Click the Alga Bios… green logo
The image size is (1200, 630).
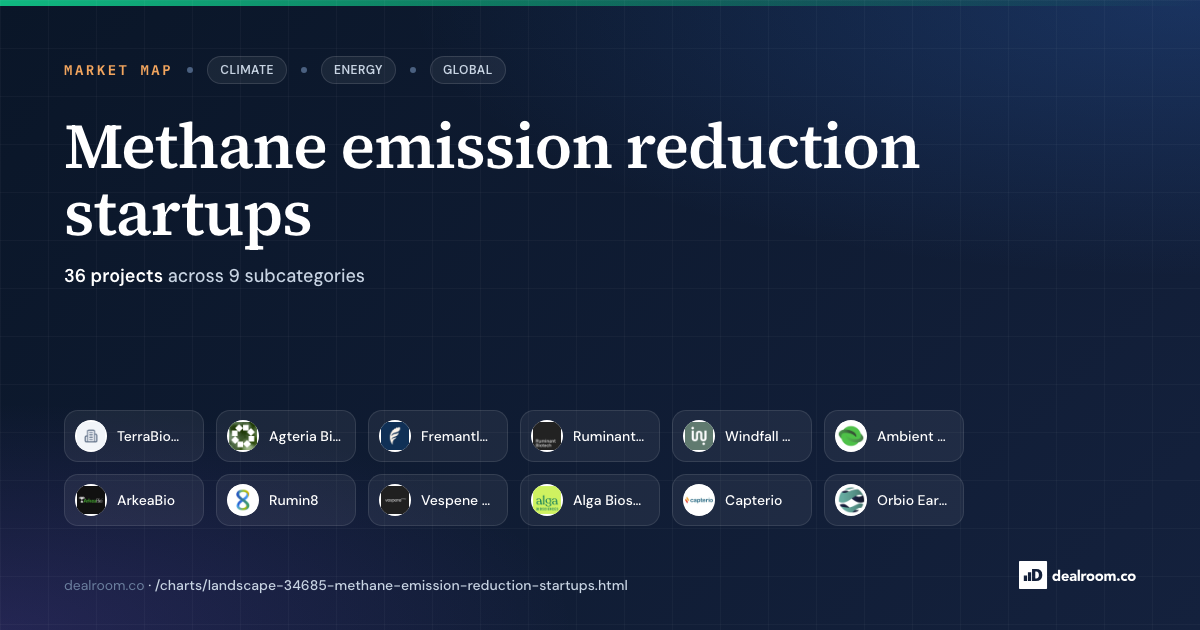(547, 500)
